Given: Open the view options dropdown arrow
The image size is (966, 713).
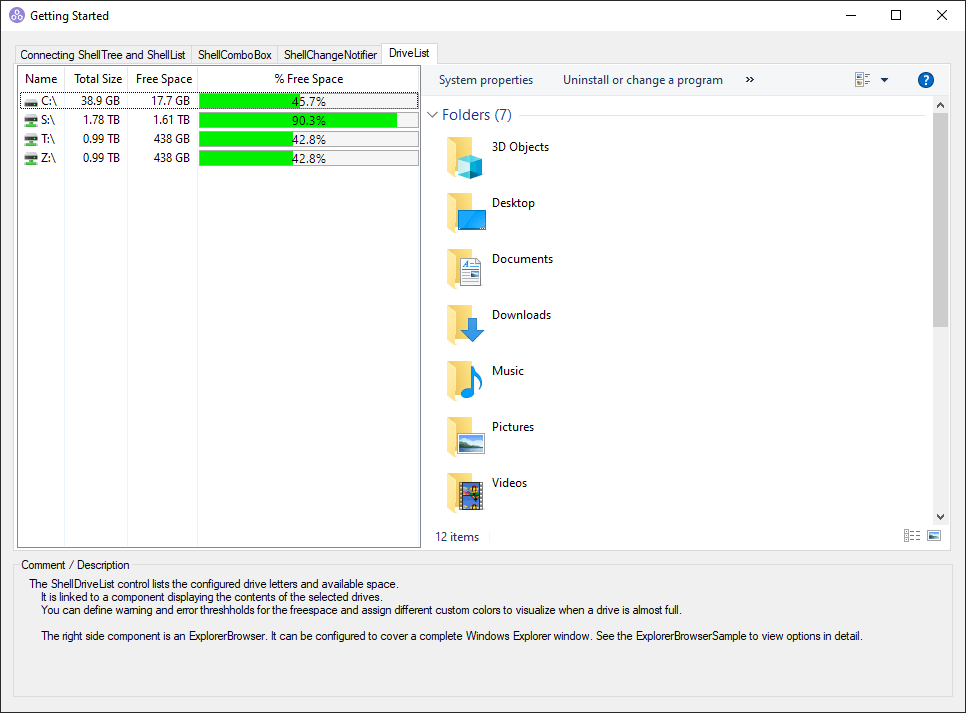Looking at the screenshot, I should point(884,80).
